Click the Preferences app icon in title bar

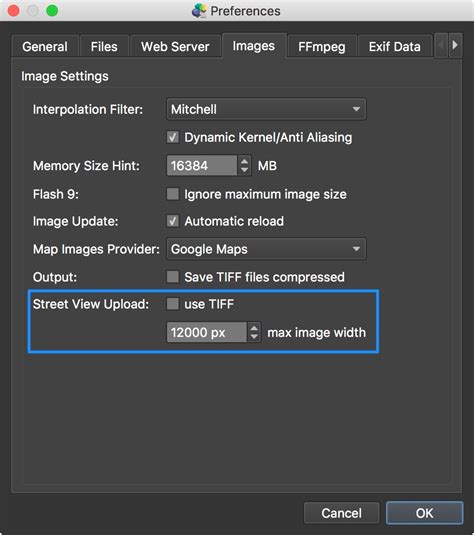pos(199,11)
